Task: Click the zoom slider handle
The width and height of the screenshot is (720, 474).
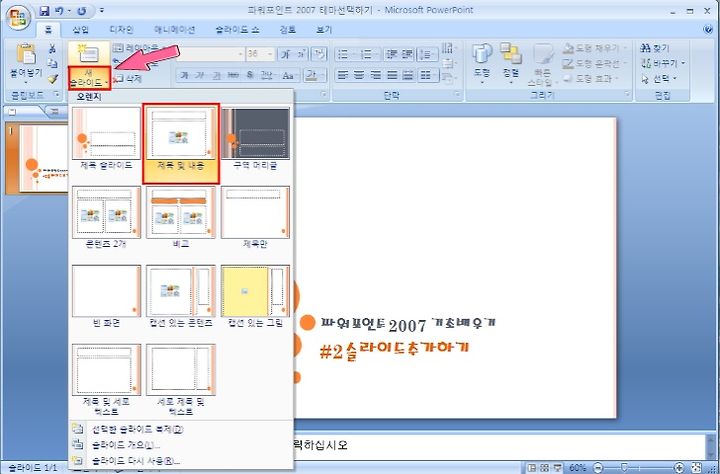Action: click(624, 468)
